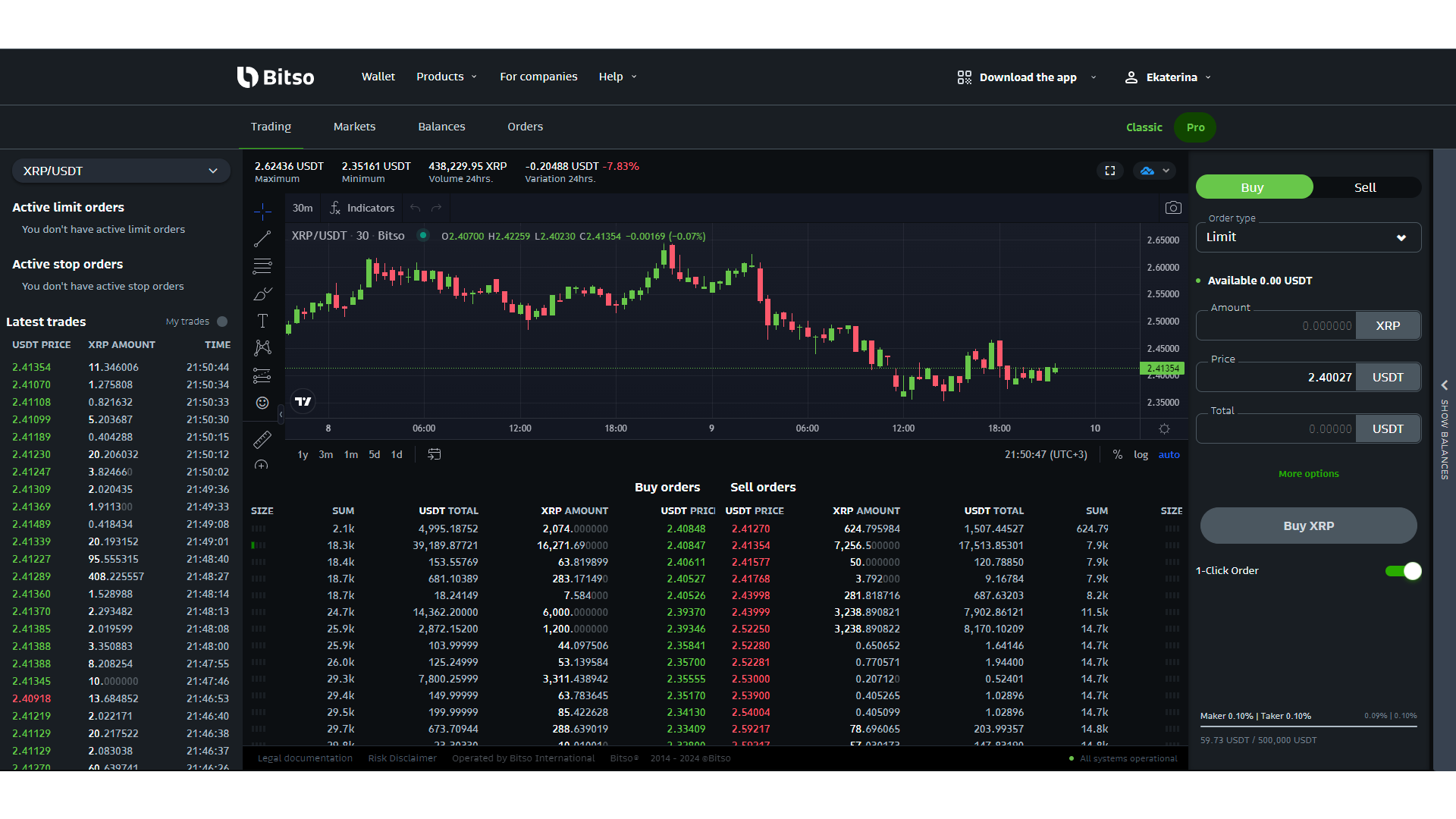Viewport: 1456px width, 819px height.
Task: Open More options in the order panel
Action: 1307,473
